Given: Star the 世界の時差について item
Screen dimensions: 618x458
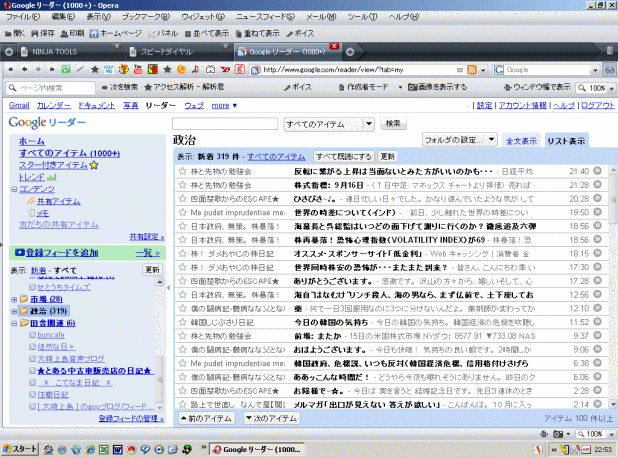Looking at the screenshot, I should tap(182, 212).
